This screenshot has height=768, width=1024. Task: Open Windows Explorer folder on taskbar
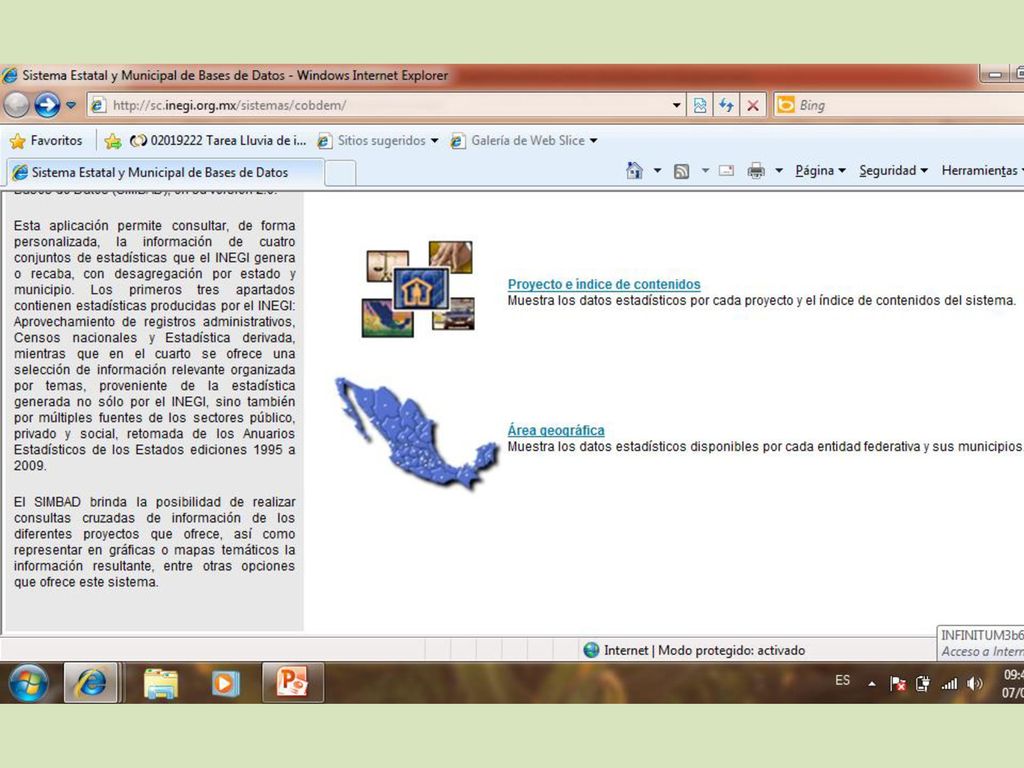161,683
